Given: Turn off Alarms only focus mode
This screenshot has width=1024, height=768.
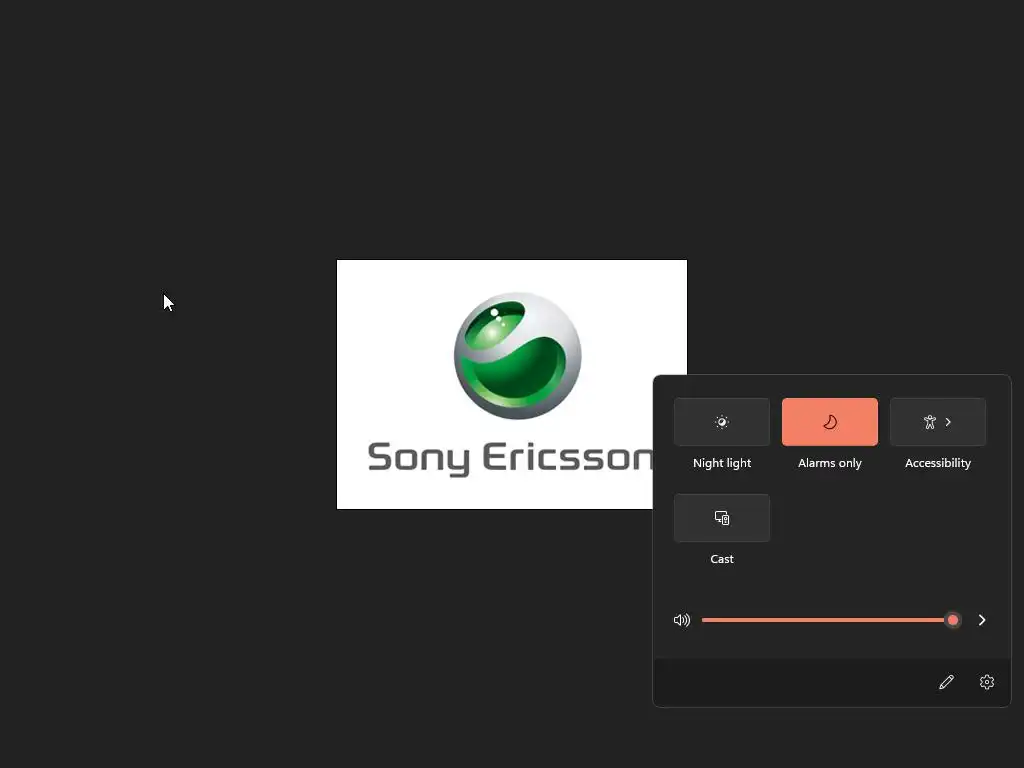Looking at the screenshot, I should [x=829, y=422].
